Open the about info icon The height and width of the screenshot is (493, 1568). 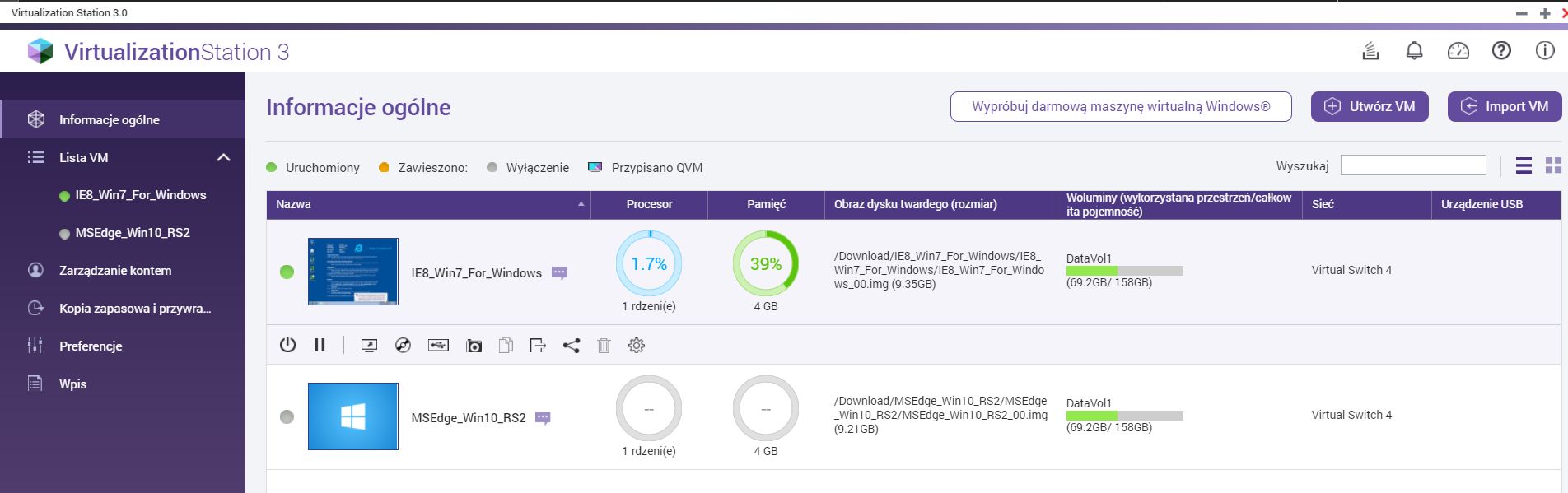click(1545, 51)
